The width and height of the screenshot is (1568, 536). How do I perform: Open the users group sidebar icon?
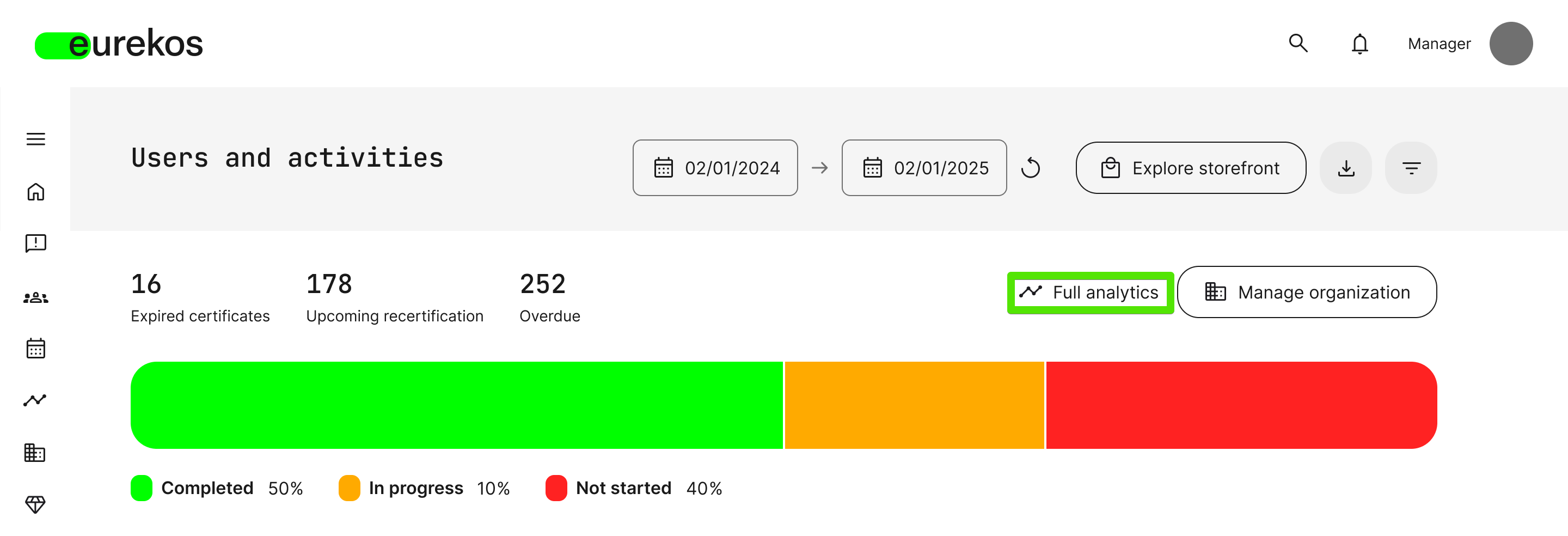tap(36, 298)
